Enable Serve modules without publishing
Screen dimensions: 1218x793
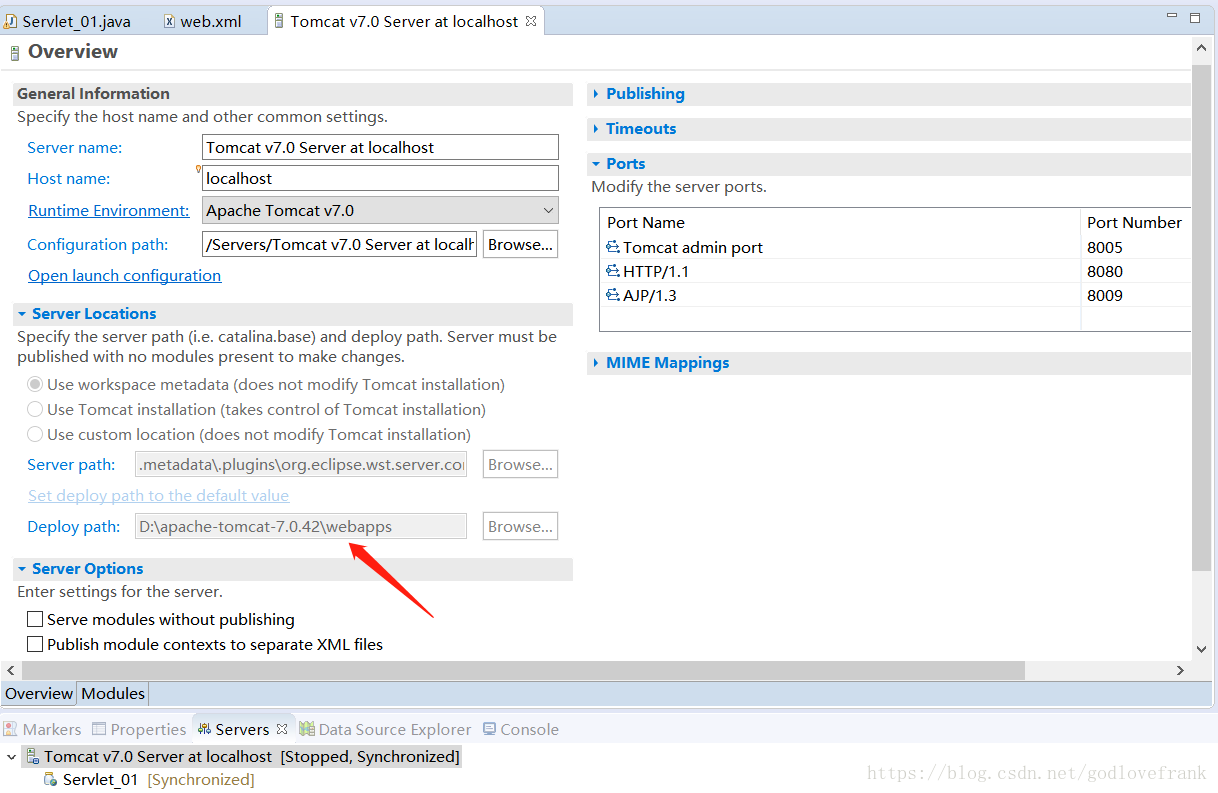(35, 619)
